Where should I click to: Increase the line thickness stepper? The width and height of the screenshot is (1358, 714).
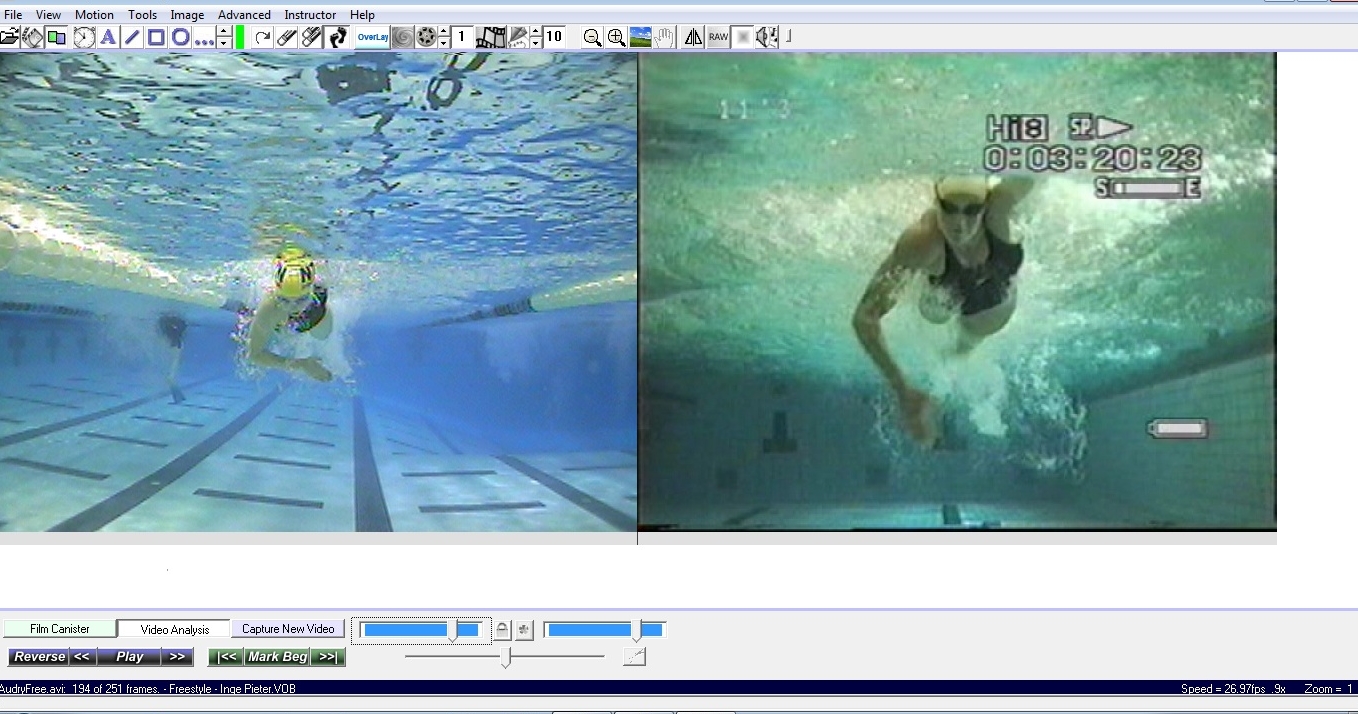coord(224,32)
